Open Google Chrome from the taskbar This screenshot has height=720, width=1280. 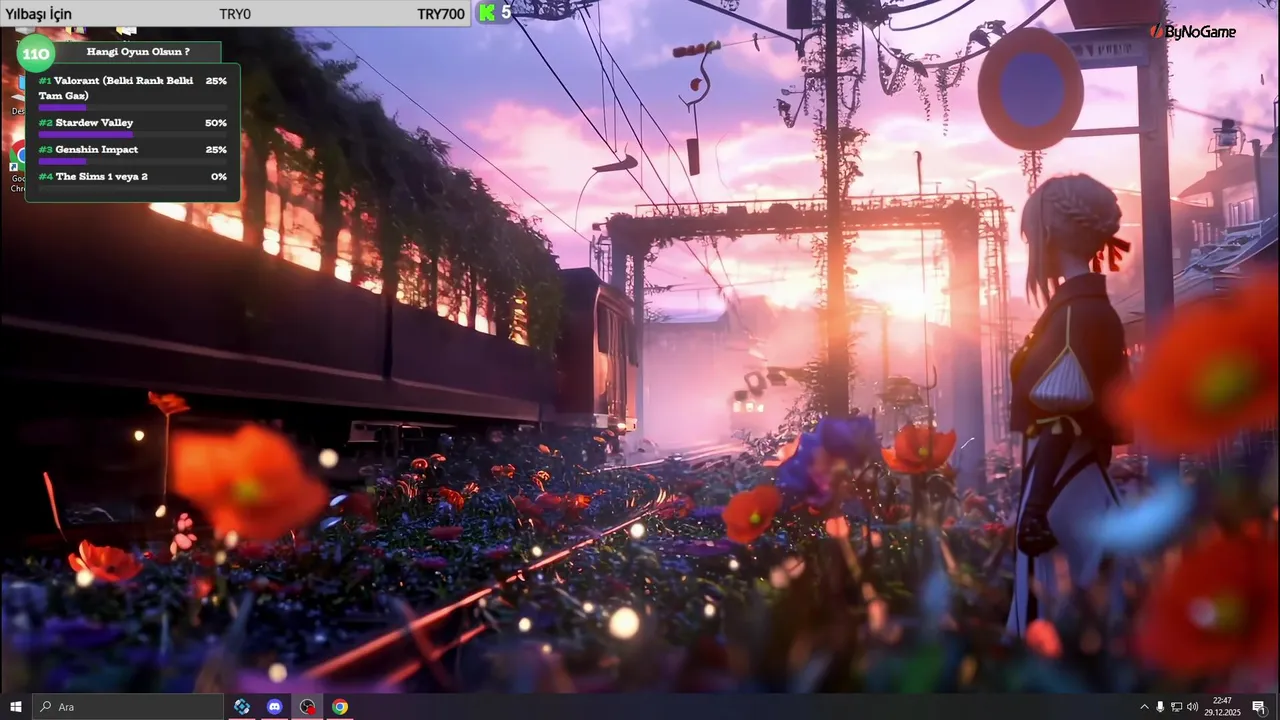coord(340,707)
